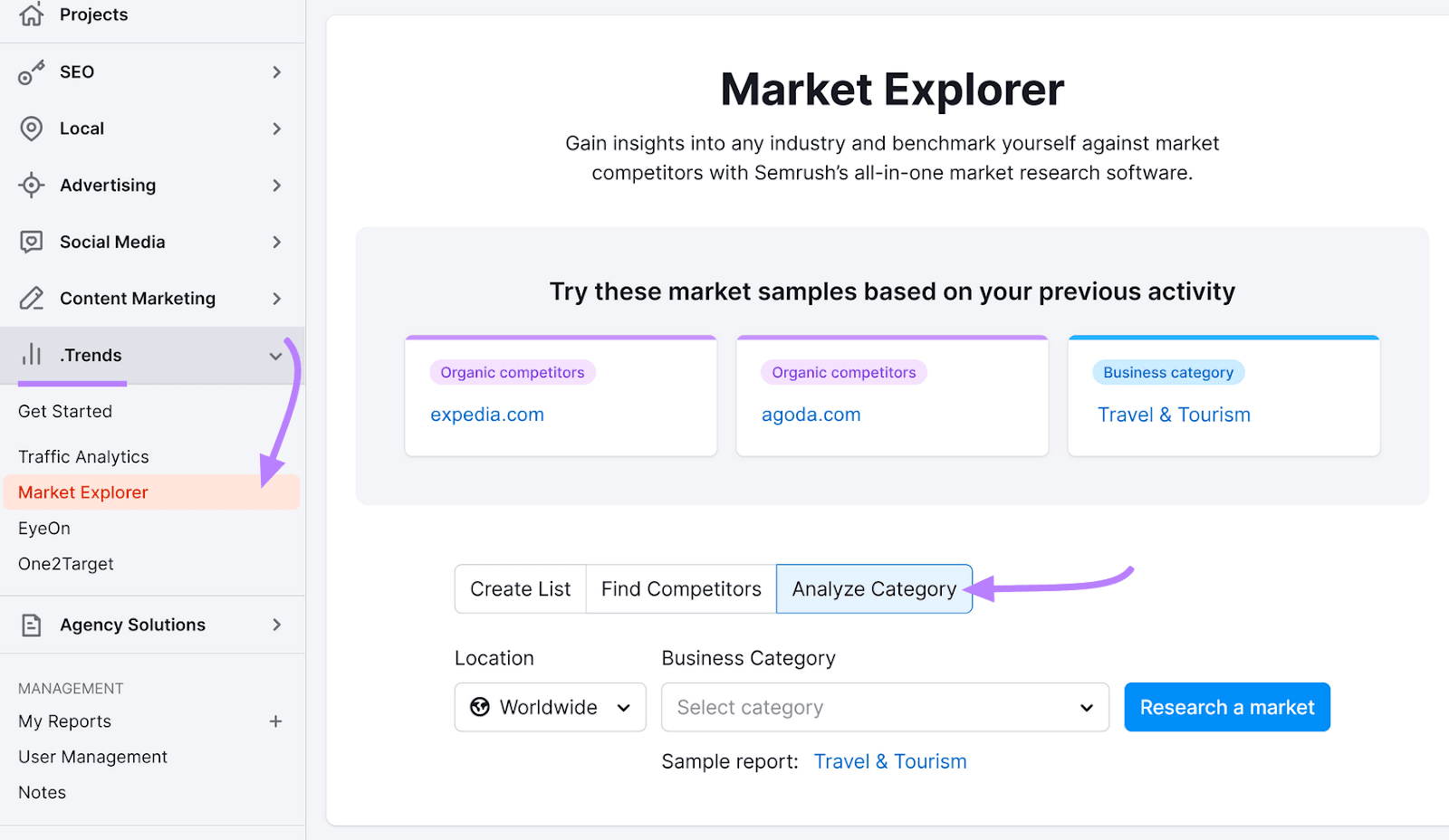1449x840 pixels.
Task: Click the Social Media speech bubble icon
Action: coord(31,242)
